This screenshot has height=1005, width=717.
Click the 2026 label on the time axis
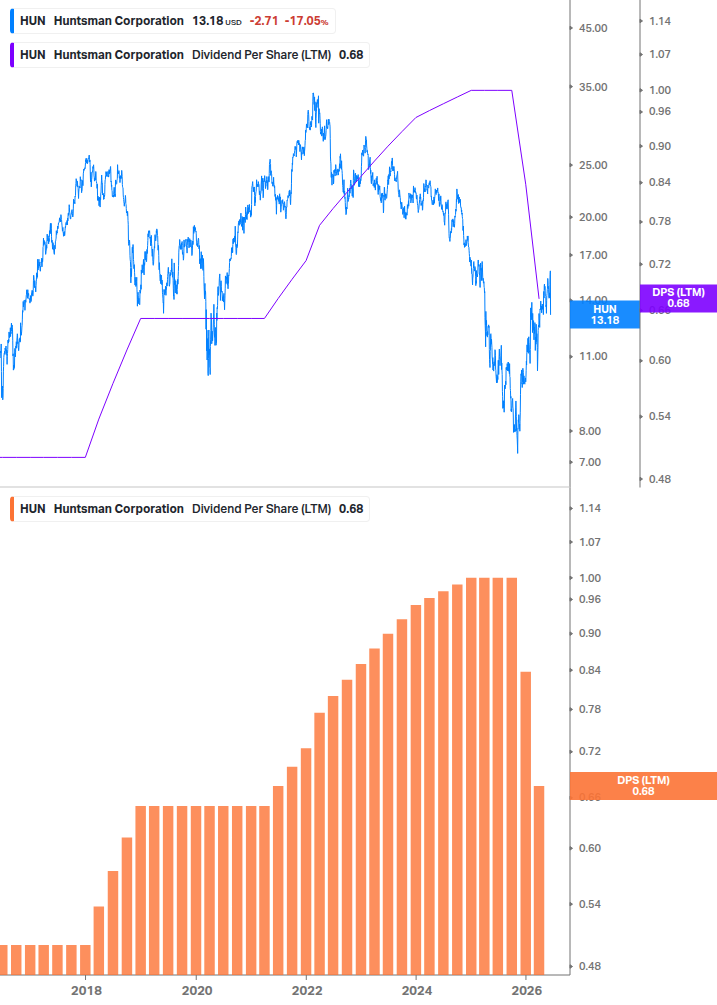(x=527, y=991)
